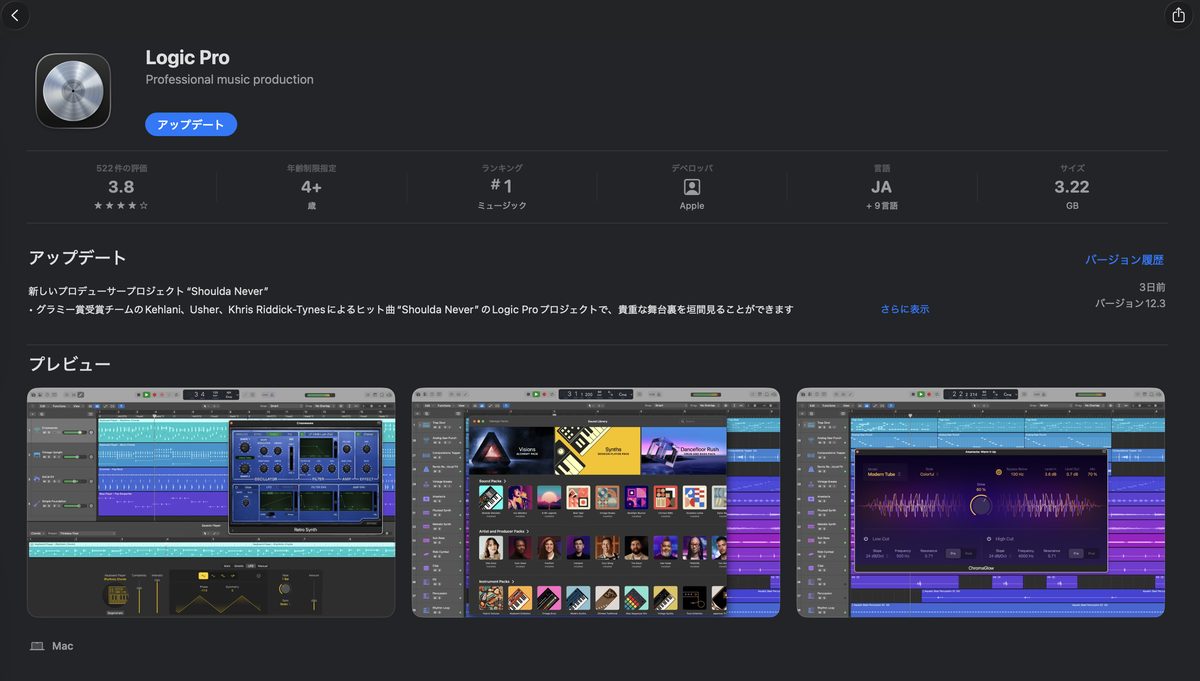Click the 3.22 size value
Screen dimensions: 1200x681
1072,187
